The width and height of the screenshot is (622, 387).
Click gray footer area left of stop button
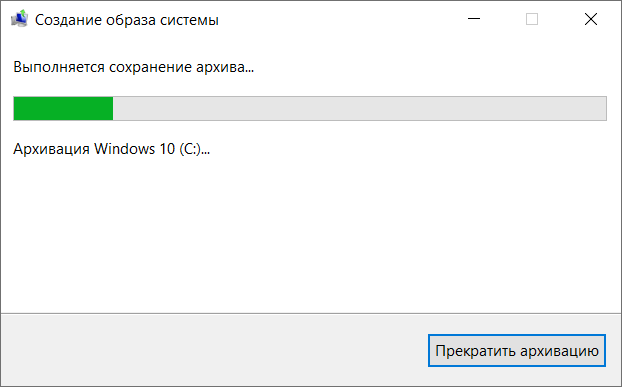click(214, 351)
